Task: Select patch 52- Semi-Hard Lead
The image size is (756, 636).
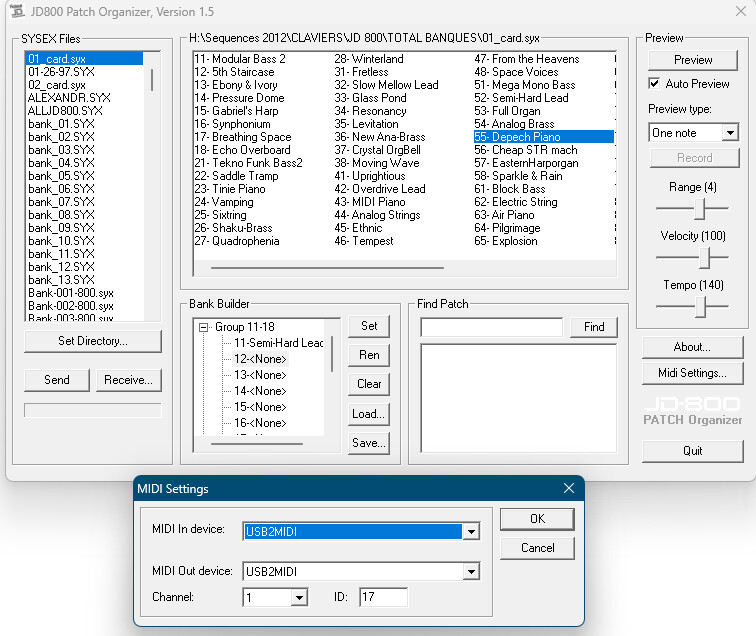Action: click(x=521, y=98)
